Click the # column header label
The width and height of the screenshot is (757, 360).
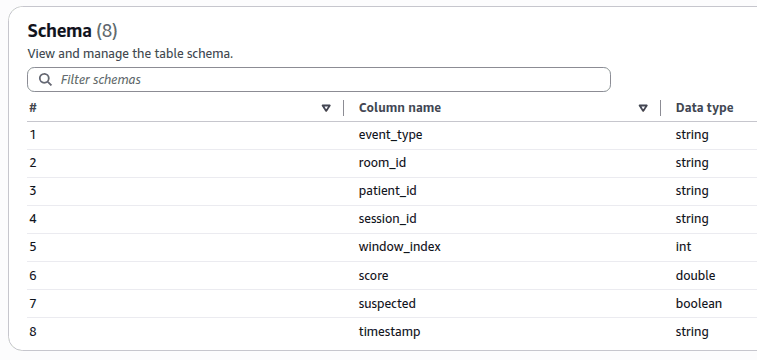click(33, 108)
